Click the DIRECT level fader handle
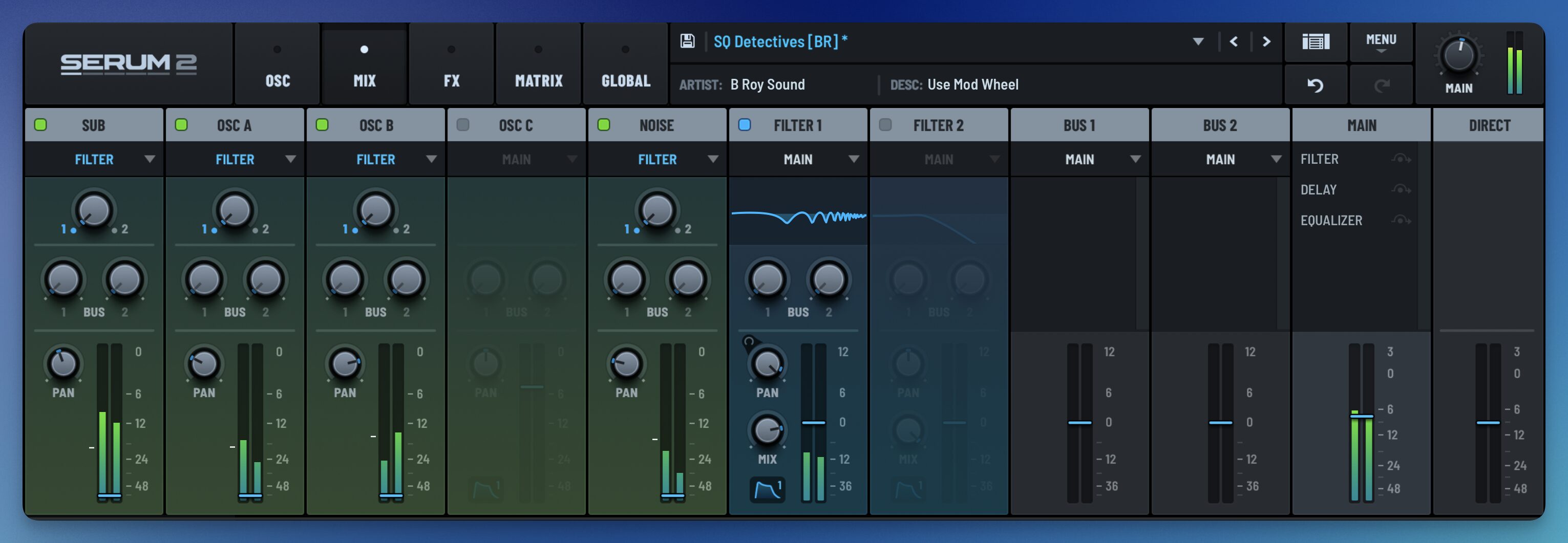 pyautogui.click(x=1488, y=422)
